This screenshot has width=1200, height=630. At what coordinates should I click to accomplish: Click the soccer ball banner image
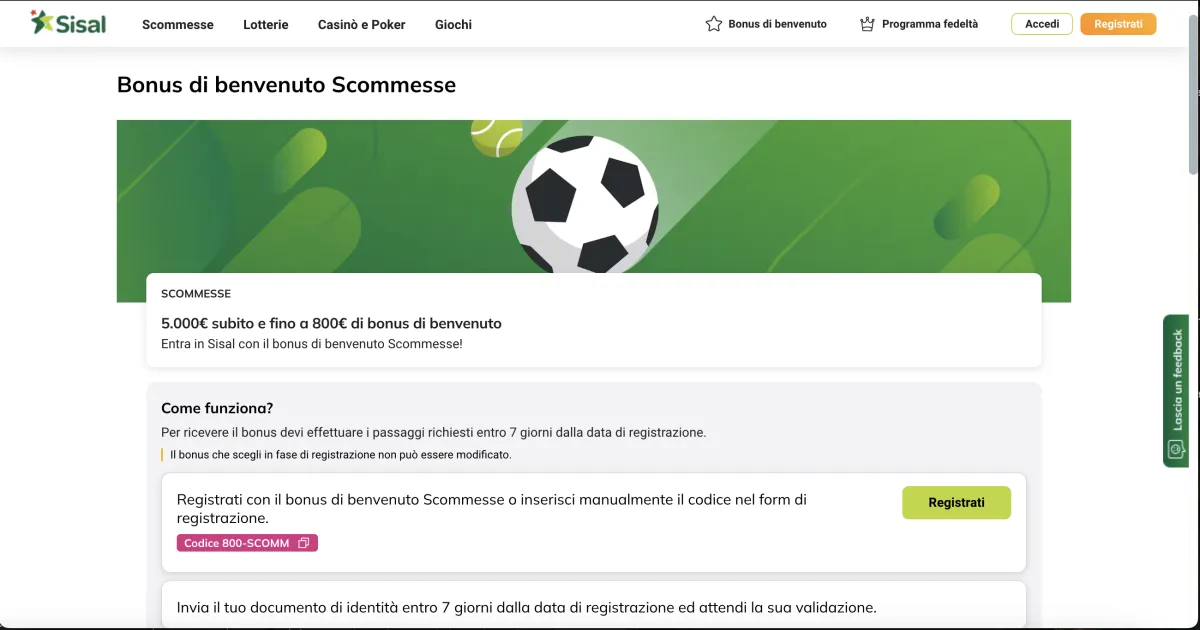(585, 204)
